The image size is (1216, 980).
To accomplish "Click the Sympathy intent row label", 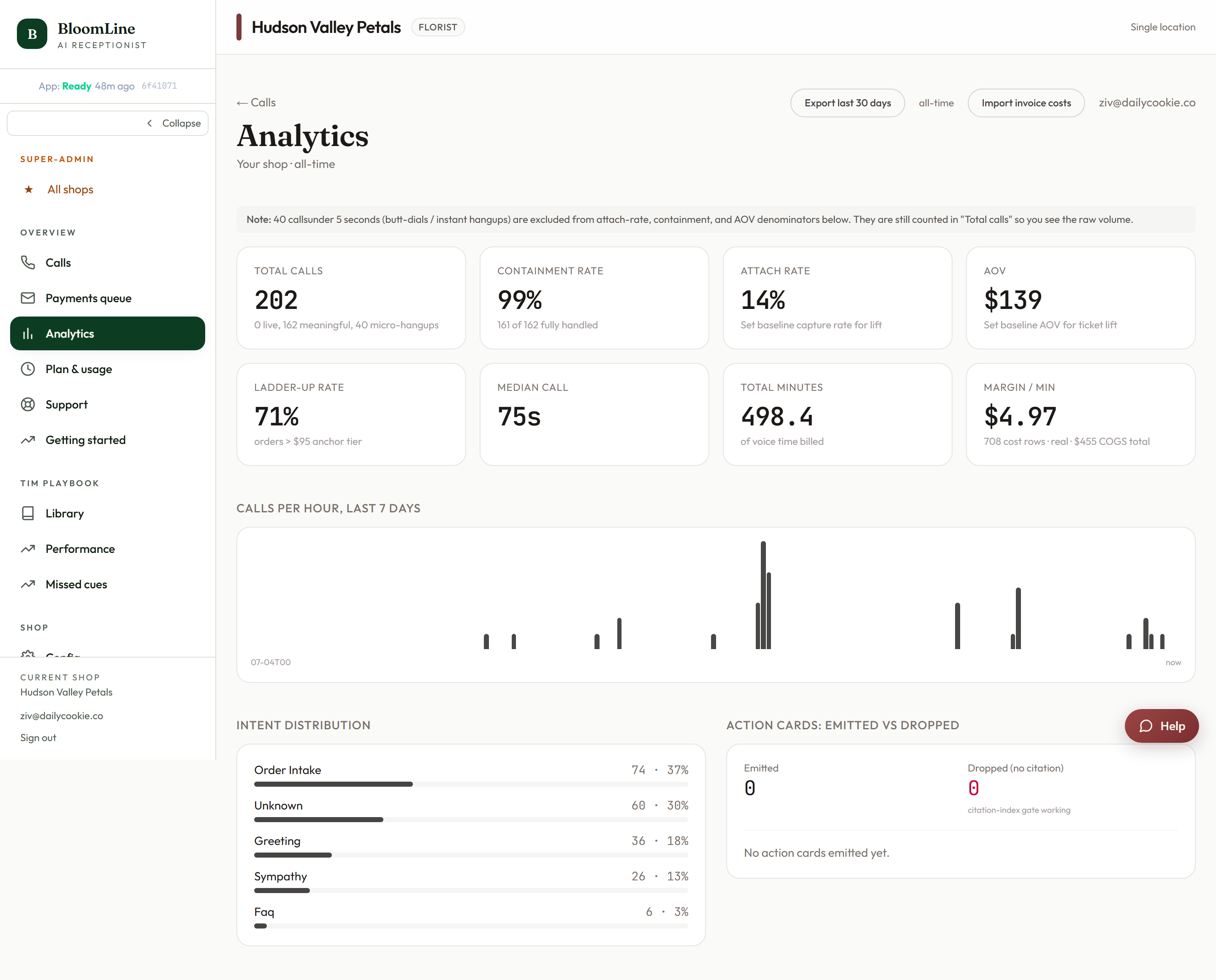I will point(281,877).
